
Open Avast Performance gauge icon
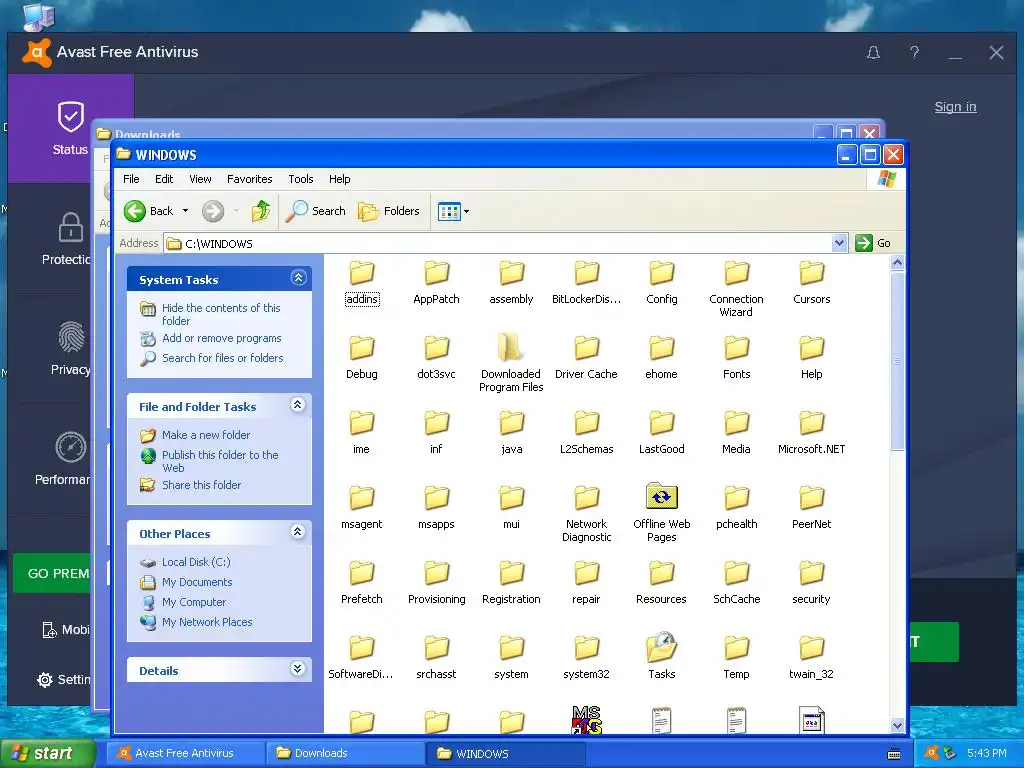[x=71, y=447]
